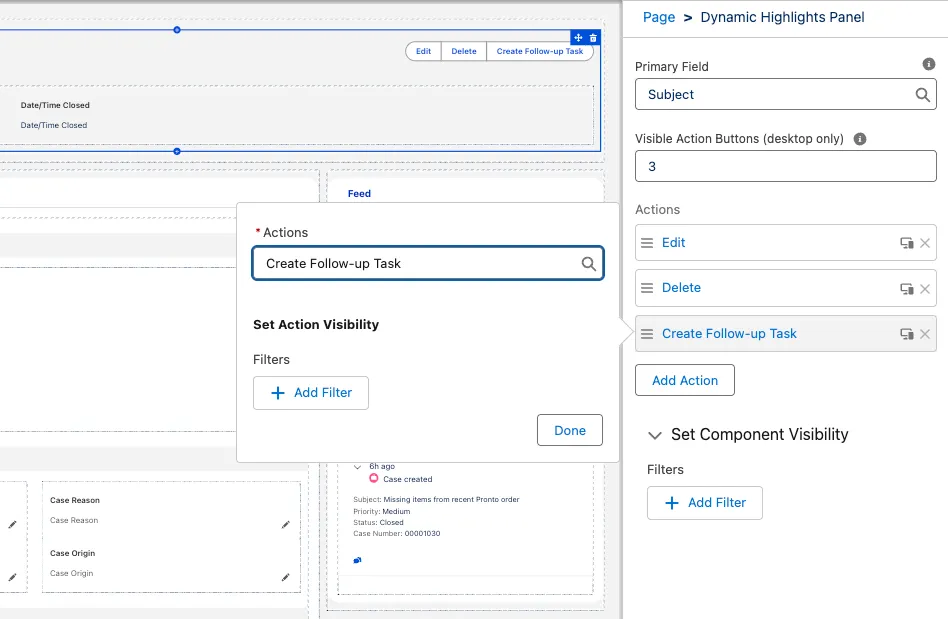Click Done in the action popover
948x619 pixels.
569,430
